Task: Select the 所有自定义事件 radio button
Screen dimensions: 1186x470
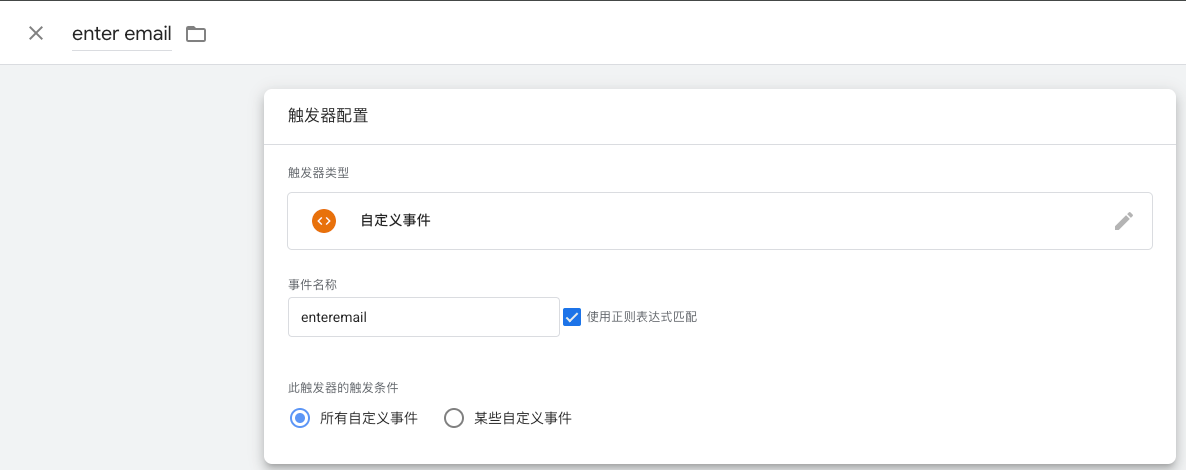Action: click(299, 418)
